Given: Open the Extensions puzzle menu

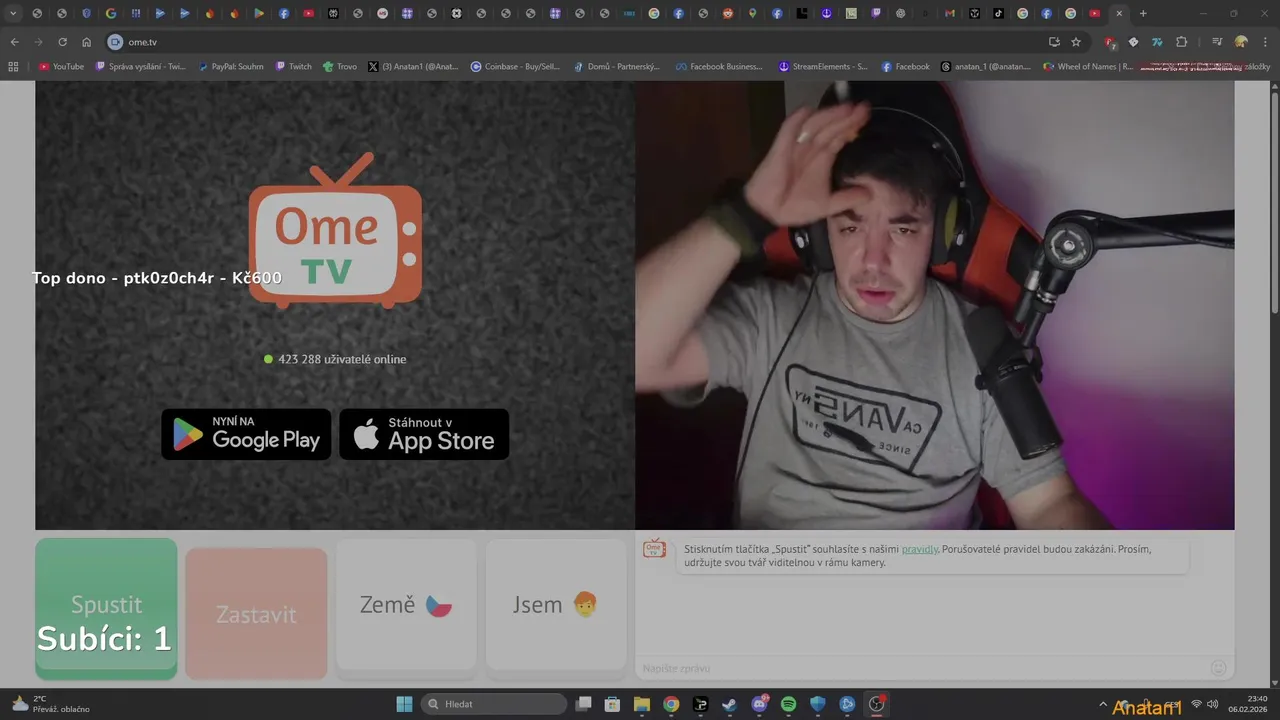Looking at the screenshot, I should click(1181, 42).
